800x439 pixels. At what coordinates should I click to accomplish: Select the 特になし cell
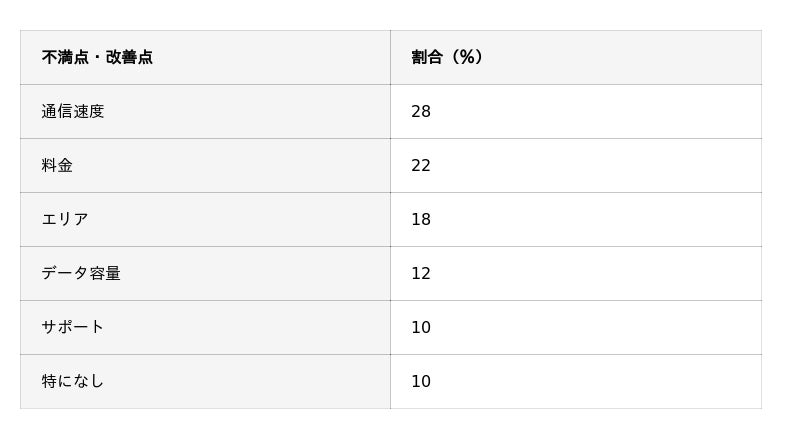tap(73, 381)
